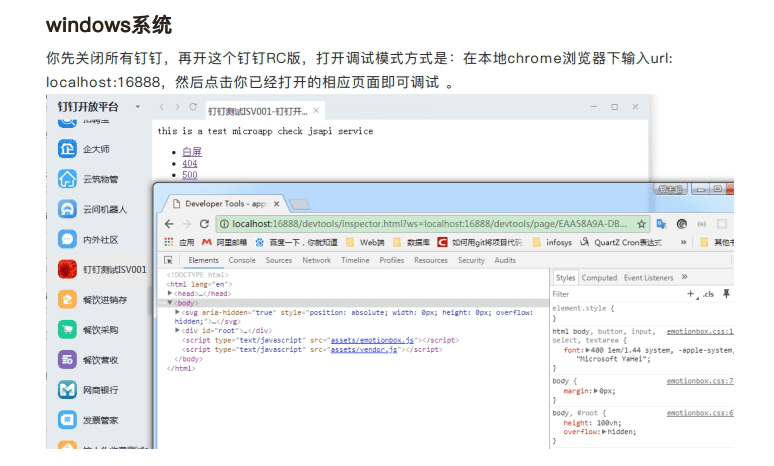Screen dimensions: 774x466
Task: Open the 餐饮进销存 app
Action: pos(104,299)
